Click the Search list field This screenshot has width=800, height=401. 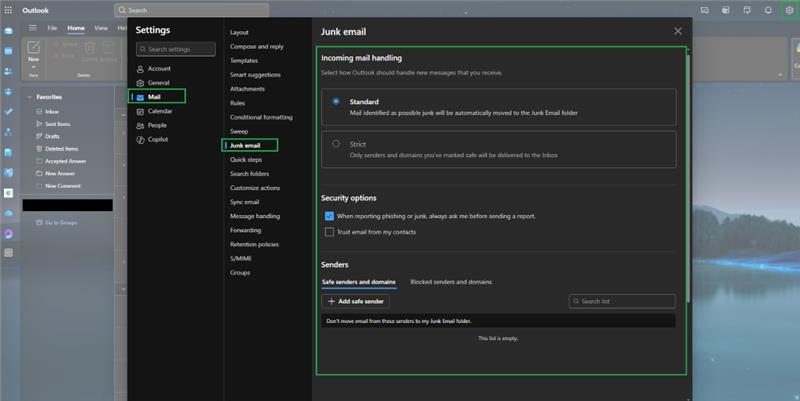tap(622, 302)
